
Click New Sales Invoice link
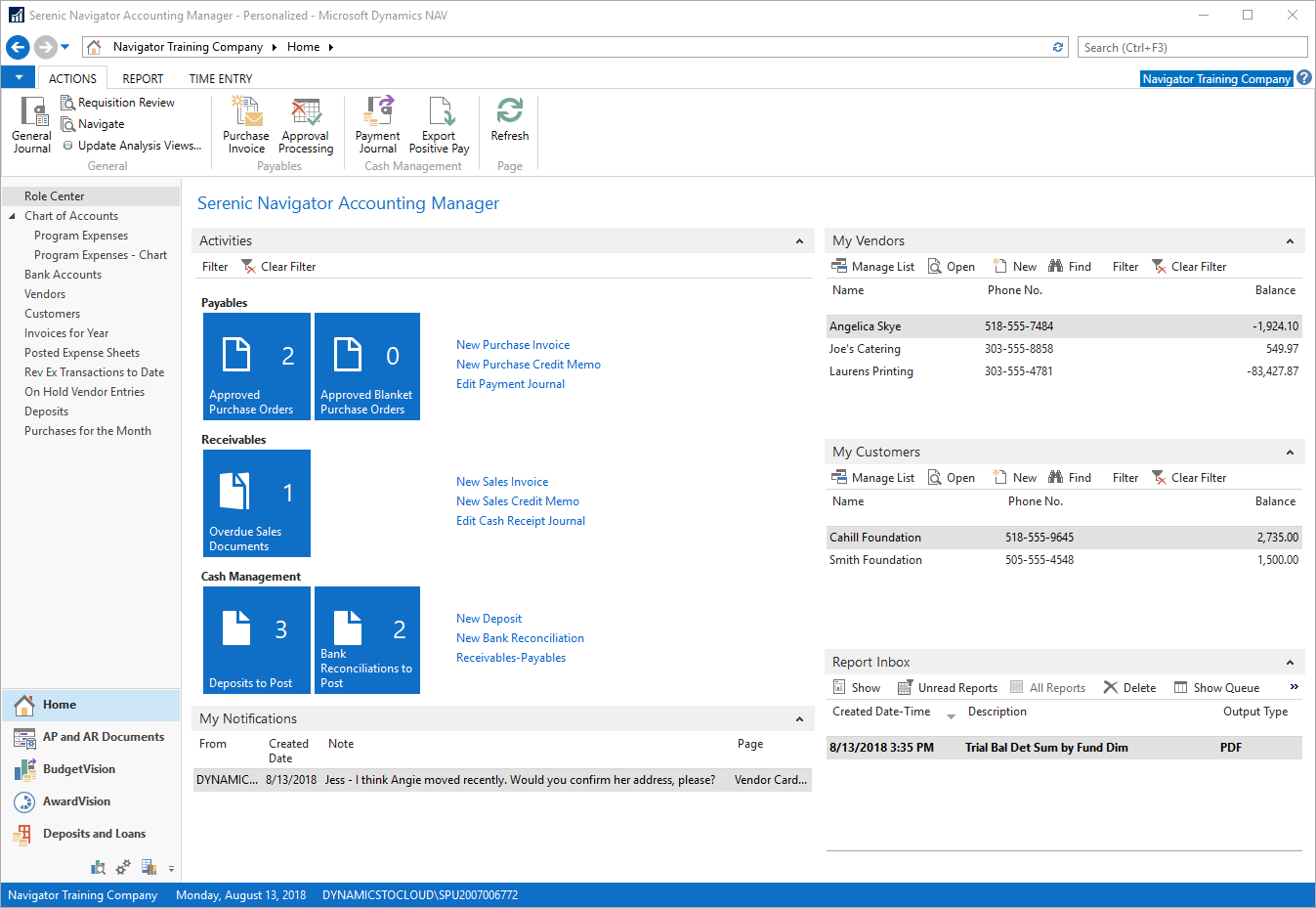502,482
